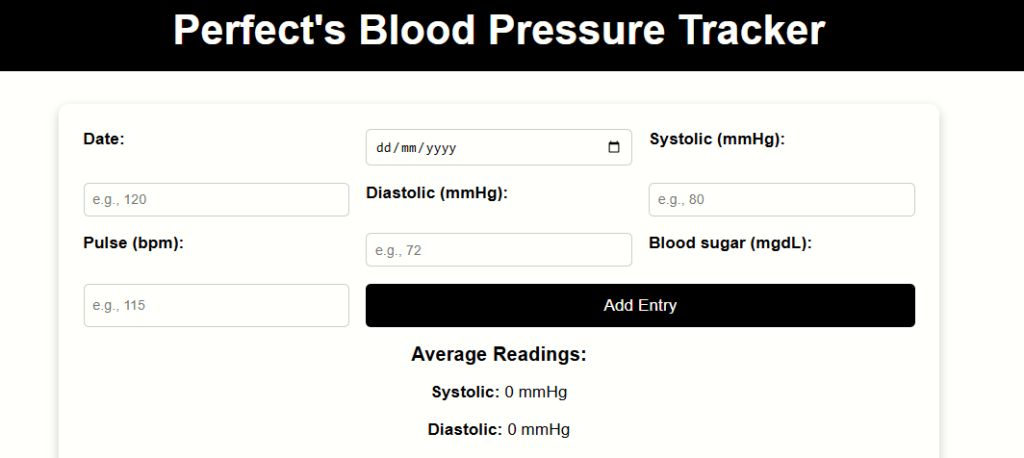
Task: Click the Pulse (bpm): label
Action: (x=133, y=243)
